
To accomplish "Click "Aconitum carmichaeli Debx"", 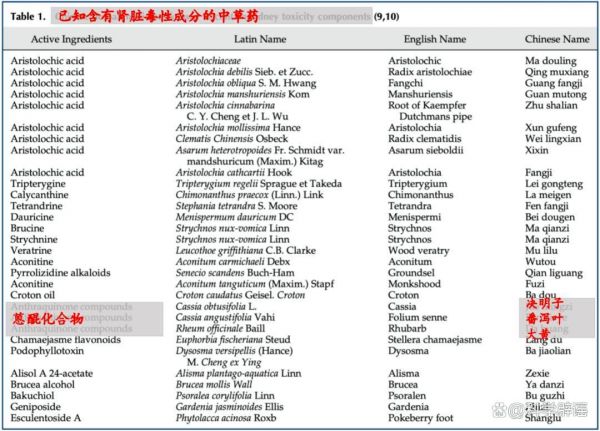I will [233, 262].
